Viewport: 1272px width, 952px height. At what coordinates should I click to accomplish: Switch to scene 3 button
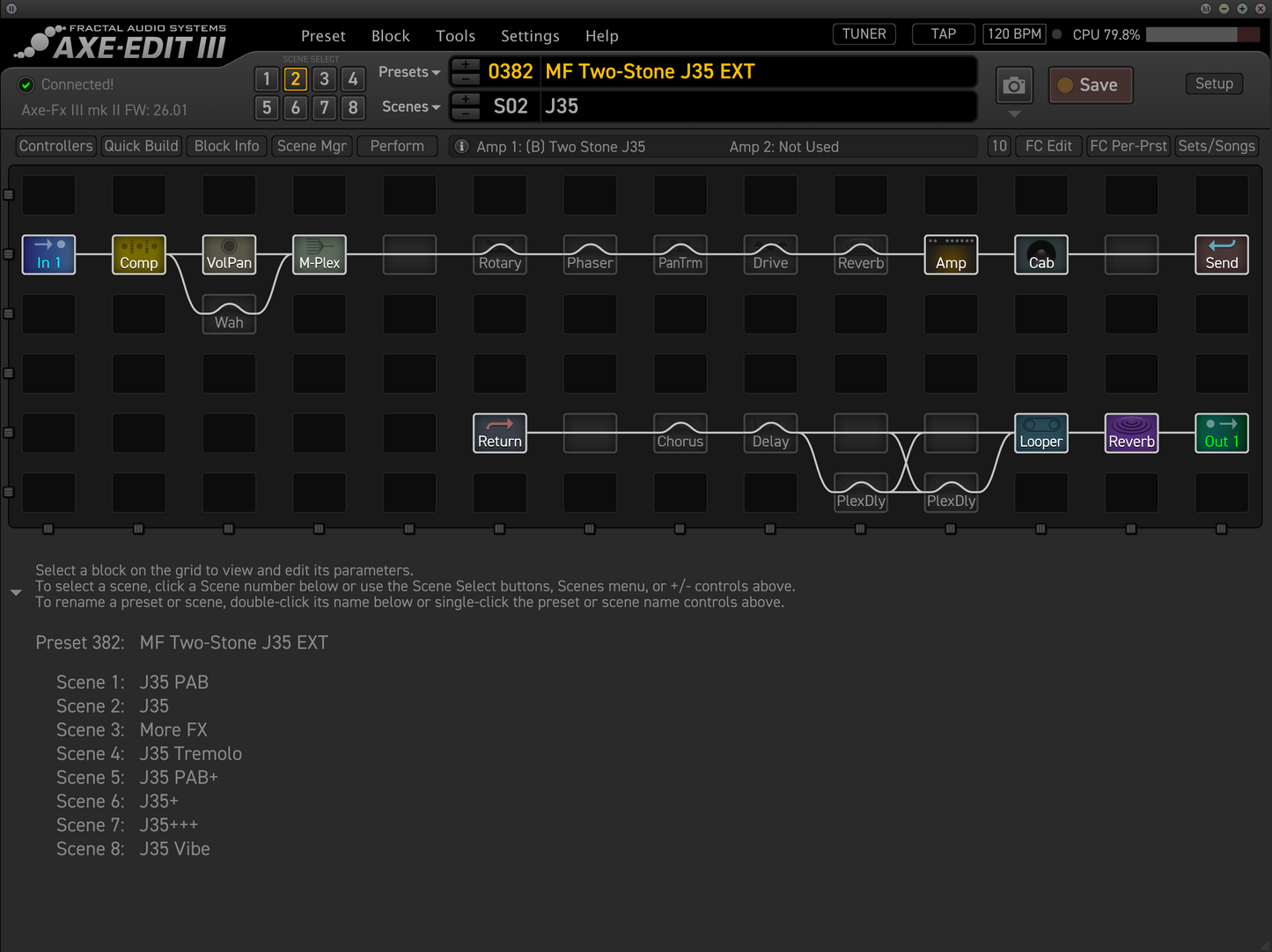click(324, 79)
